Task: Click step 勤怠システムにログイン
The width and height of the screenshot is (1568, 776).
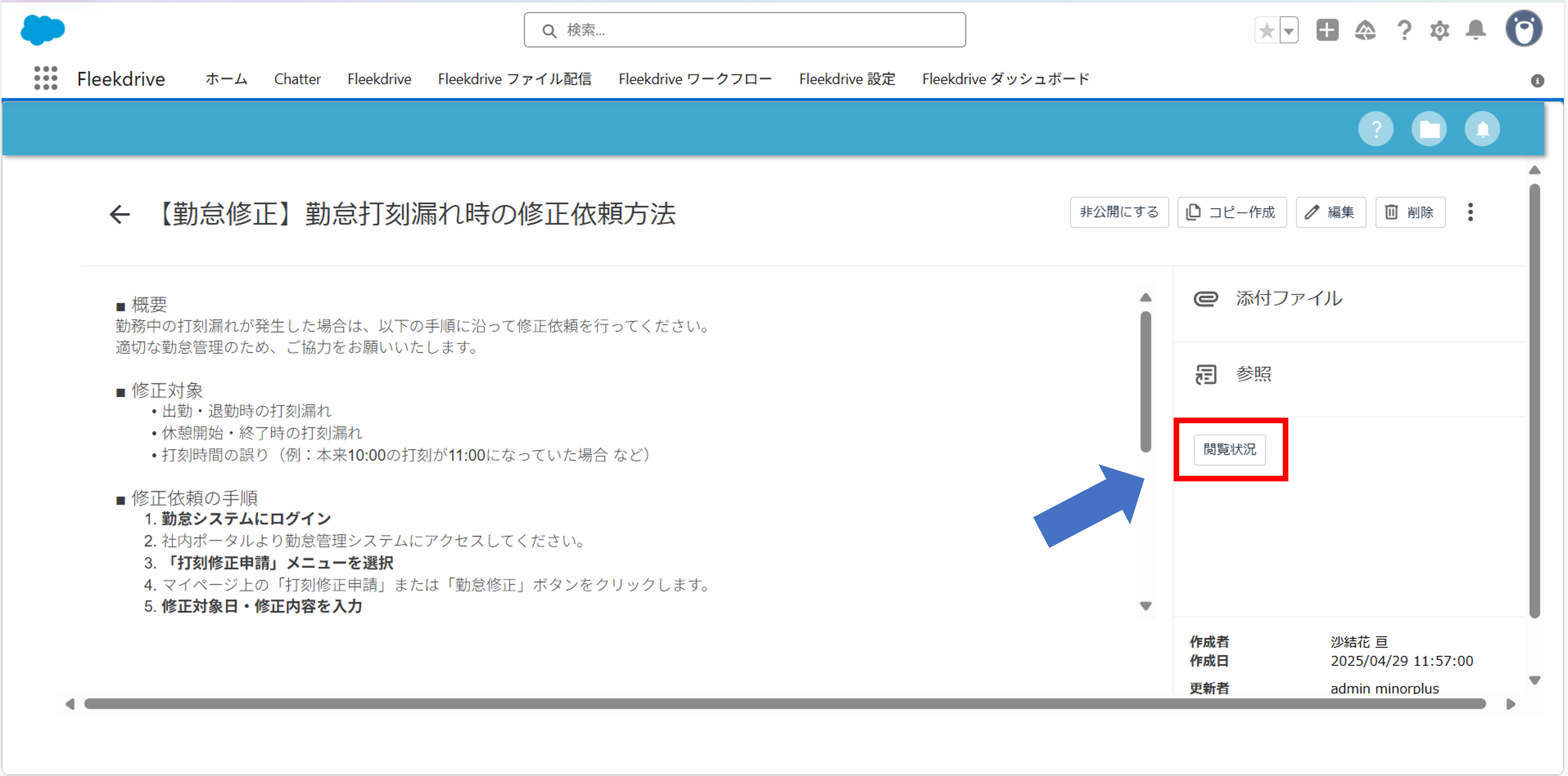Action: pyautogui.click(x=246, y=519)
